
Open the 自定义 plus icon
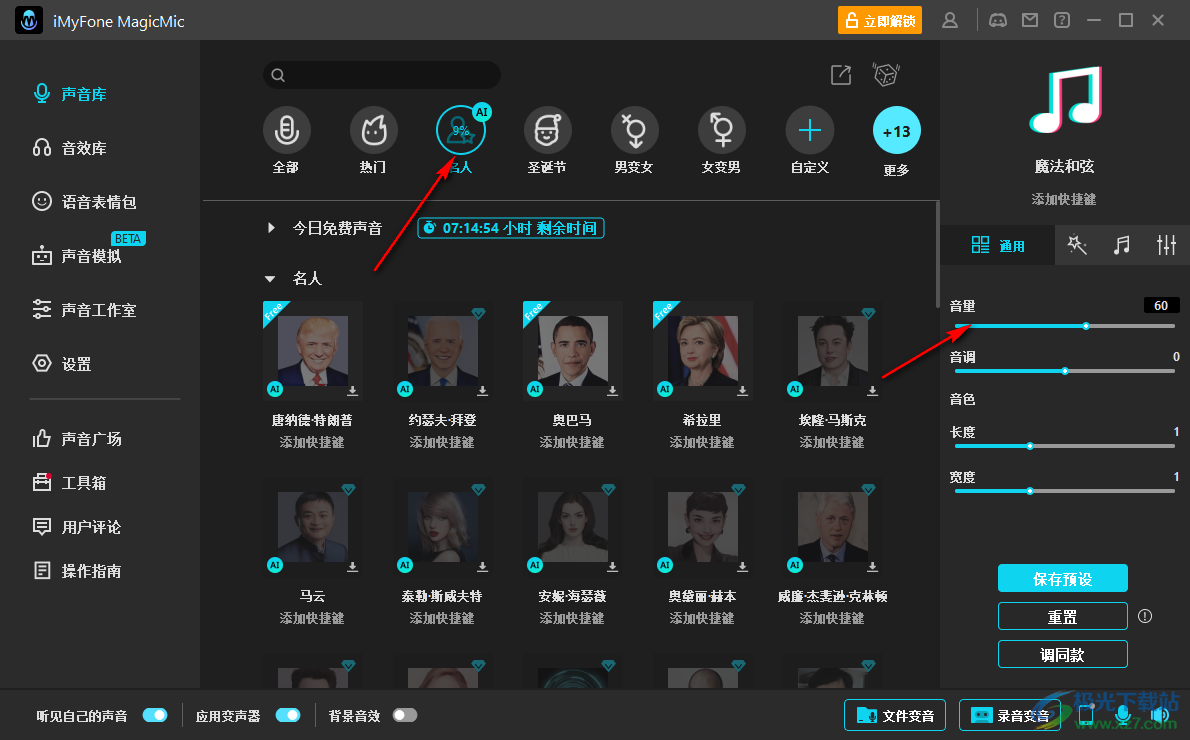[x=809, y=130]
